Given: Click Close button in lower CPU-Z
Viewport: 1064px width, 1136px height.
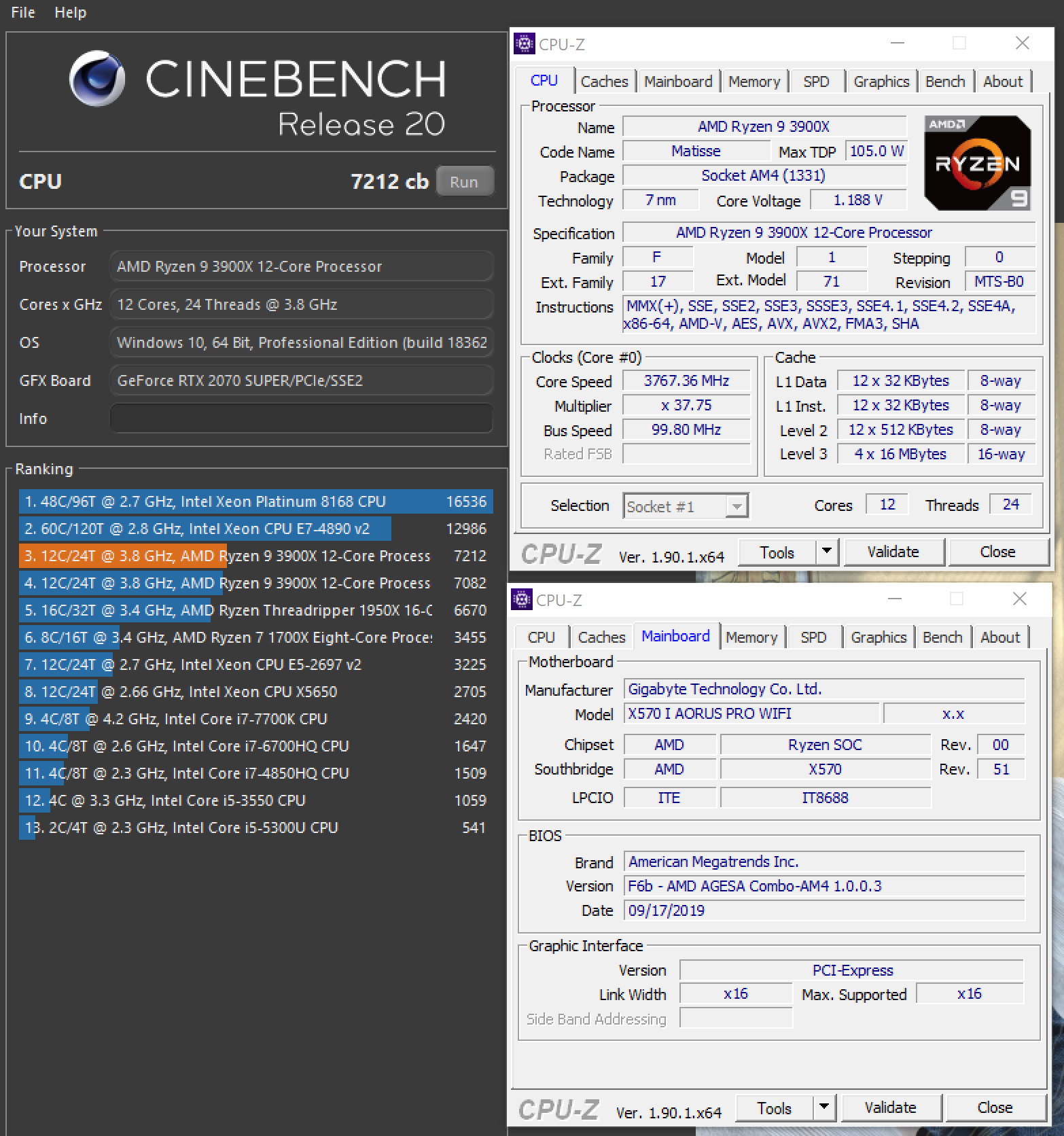Looking at the screenshot, I should pos(995,1108).
